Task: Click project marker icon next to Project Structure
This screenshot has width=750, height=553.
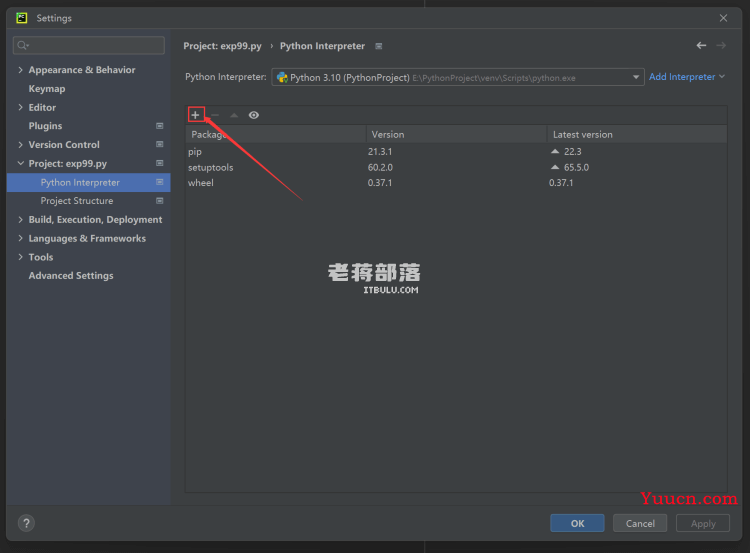Action: click(160, 201)
